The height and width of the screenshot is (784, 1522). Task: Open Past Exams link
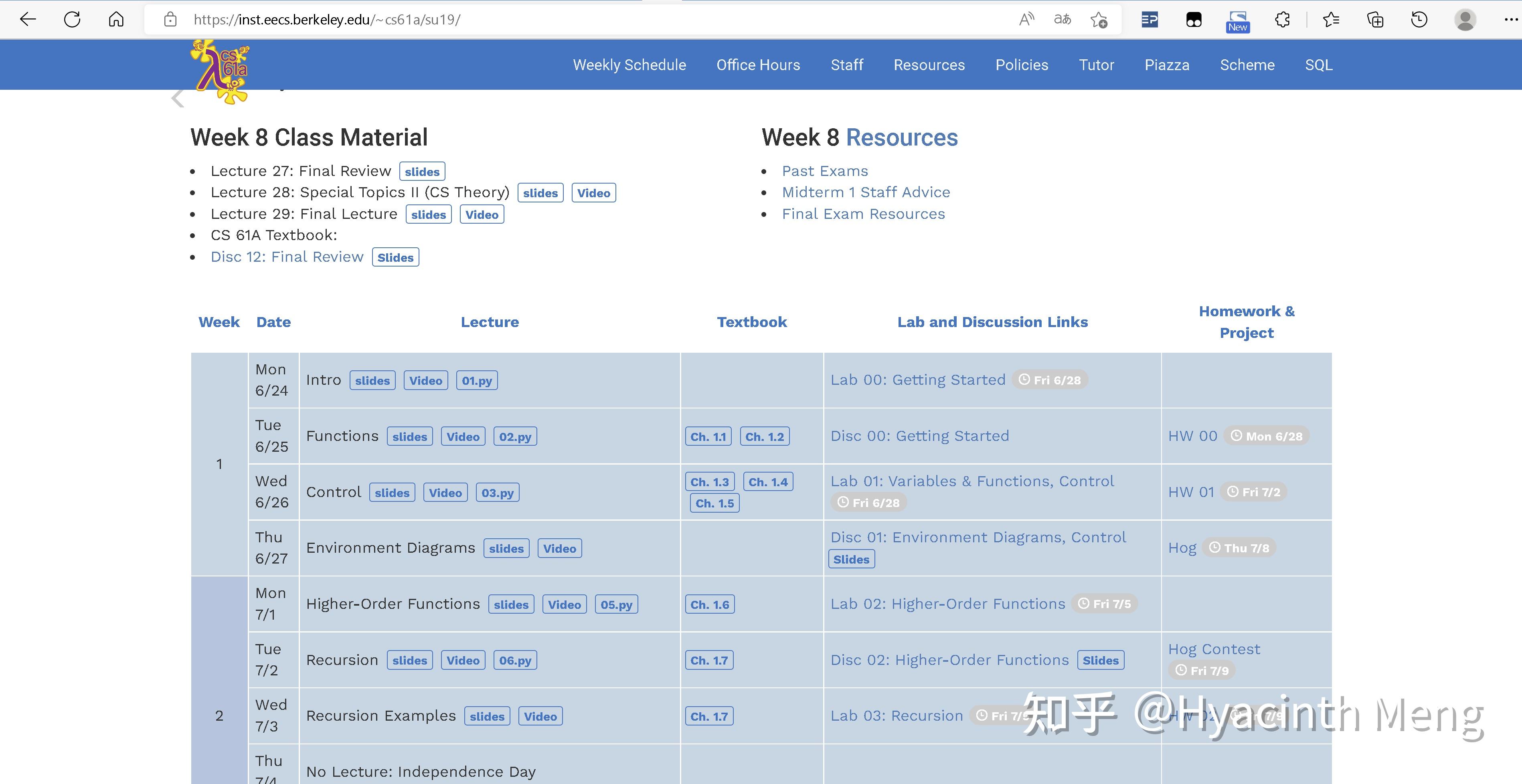825,171
